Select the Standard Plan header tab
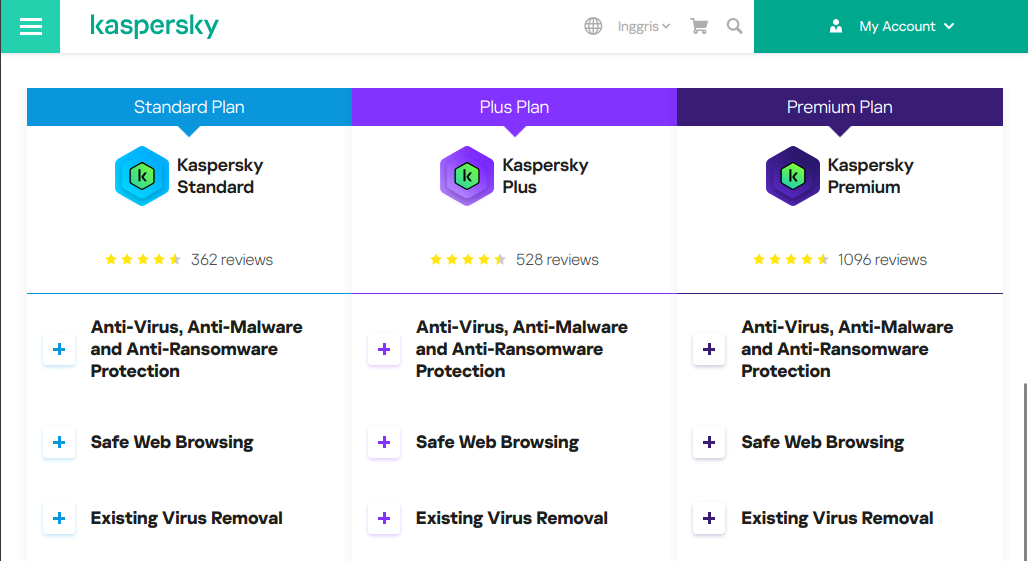1028x561 pixels. tap(189, 107)
